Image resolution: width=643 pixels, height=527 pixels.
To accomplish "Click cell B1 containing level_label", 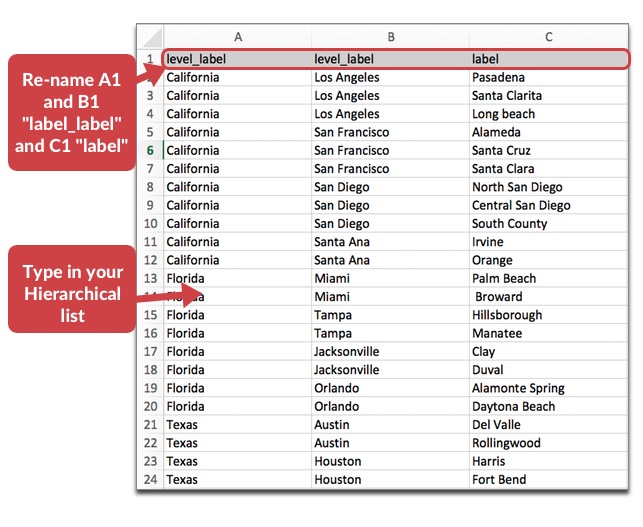I will coord(391,59).
